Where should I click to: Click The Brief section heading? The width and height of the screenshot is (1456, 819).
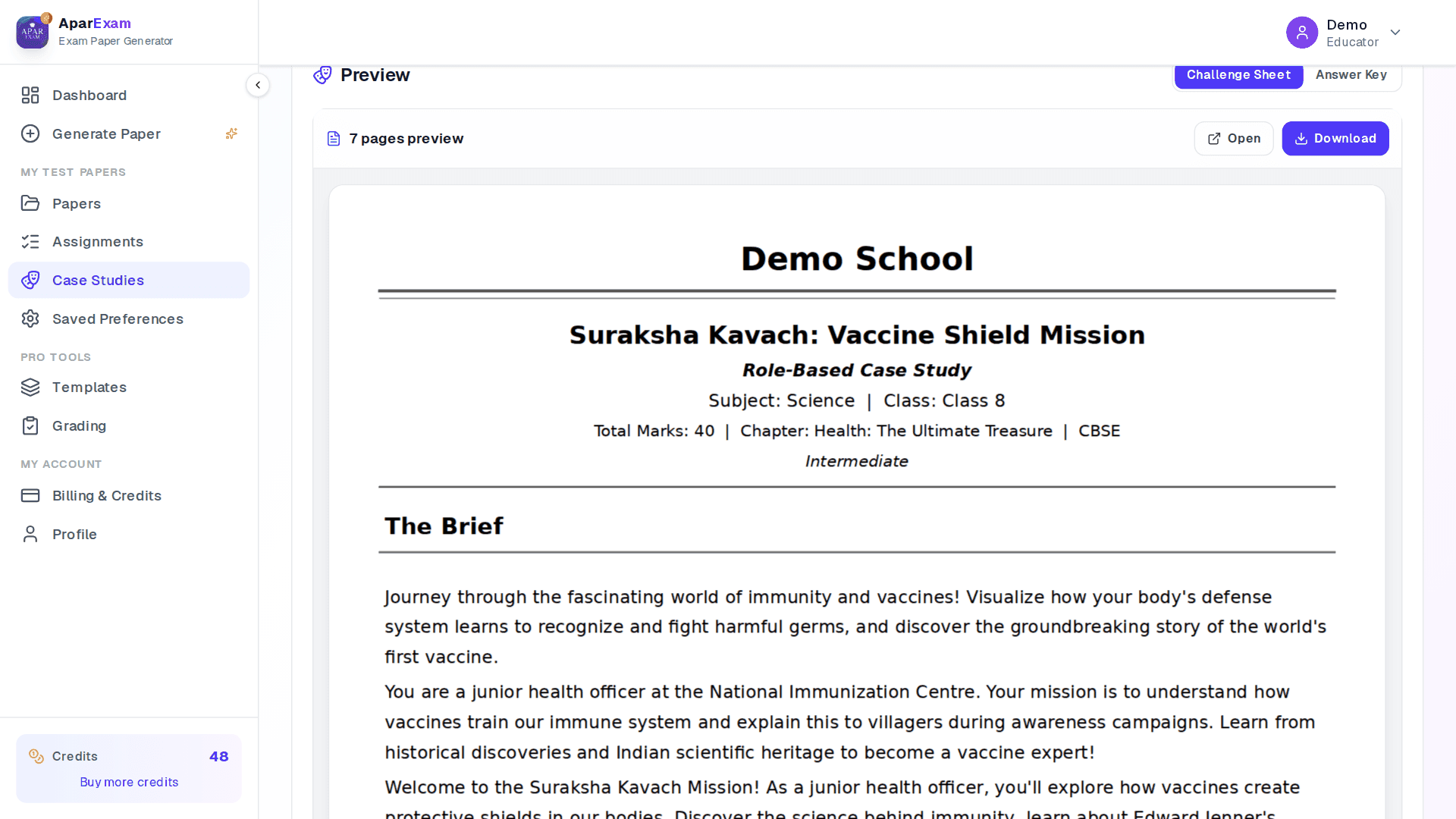point(444,526)
